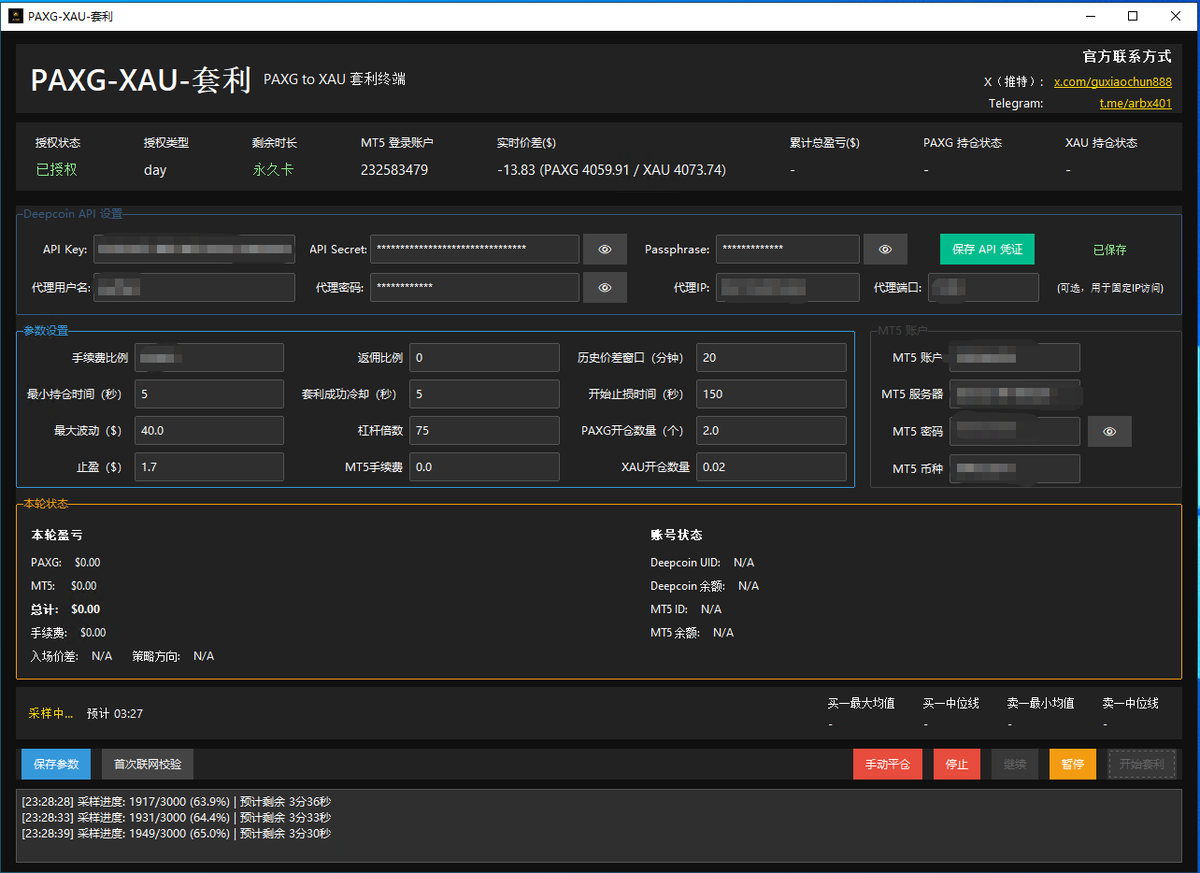Click log line at 23:28:33

[x=176, y=817]
